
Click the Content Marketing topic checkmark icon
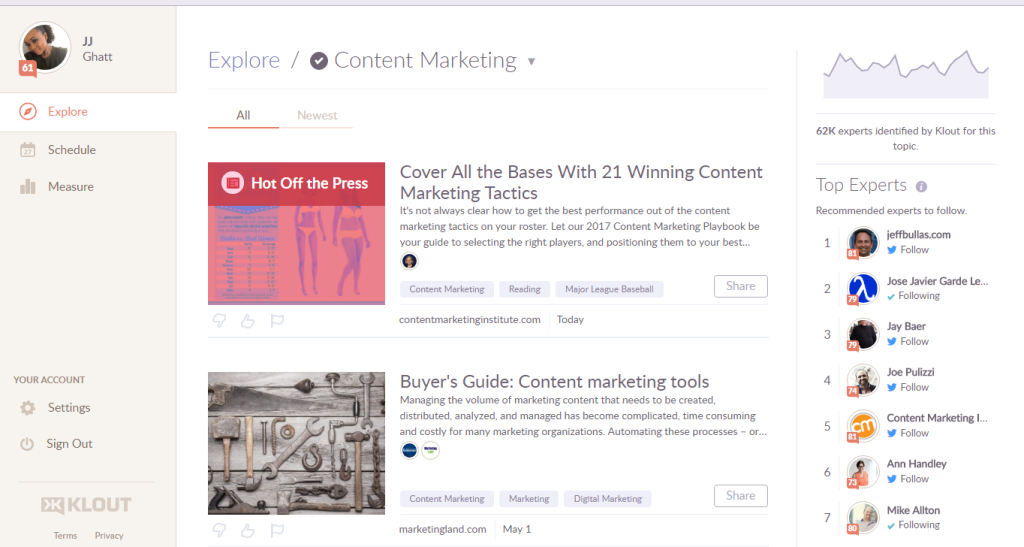319,61
